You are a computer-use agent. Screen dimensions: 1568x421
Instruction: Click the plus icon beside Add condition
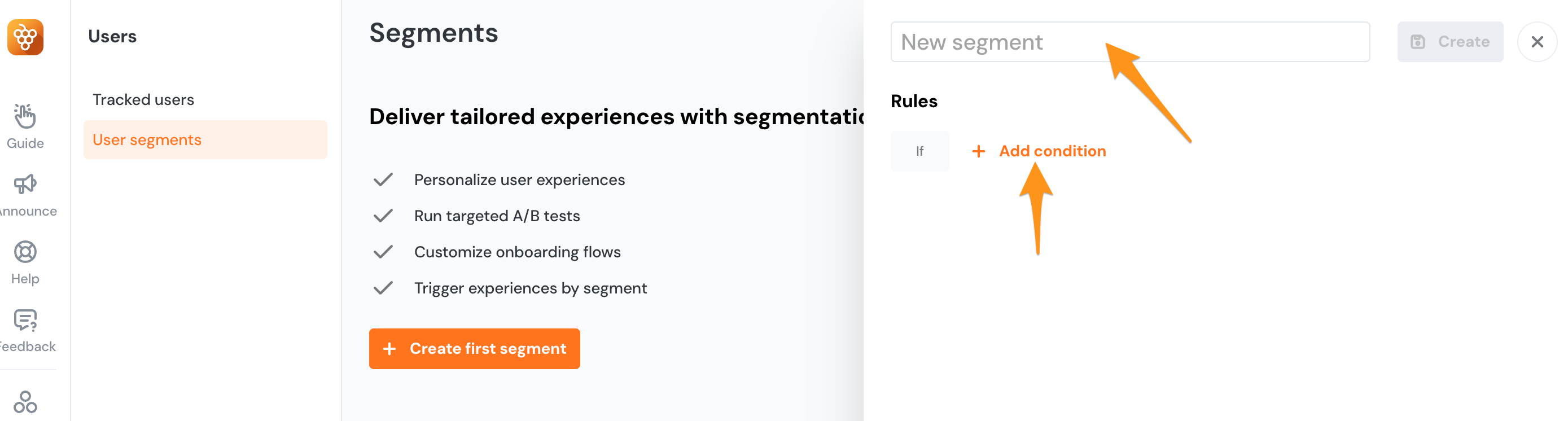click(978, 151)
